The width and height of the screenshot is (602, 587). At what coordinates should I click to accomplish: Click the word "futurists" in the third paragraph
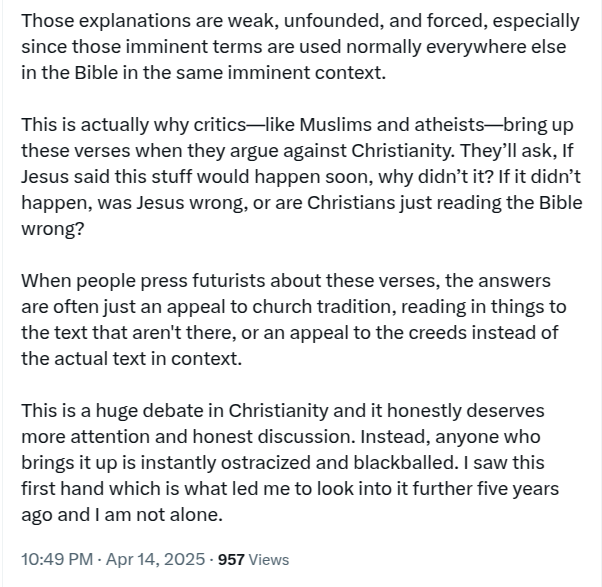(222, 280)
